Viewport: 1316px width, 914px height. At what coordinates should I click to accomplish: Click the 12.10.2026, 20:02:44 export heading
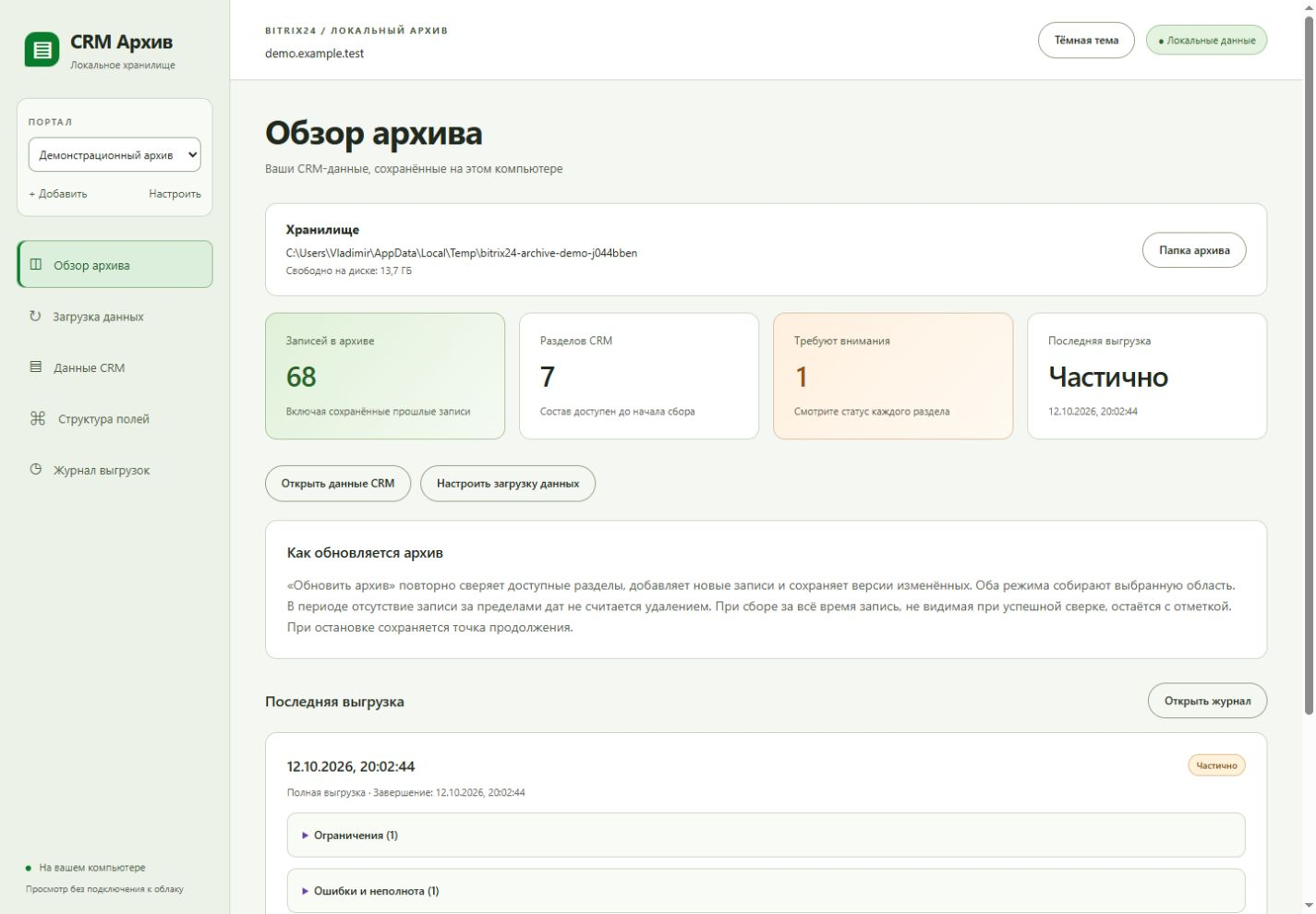click(351, 766)
